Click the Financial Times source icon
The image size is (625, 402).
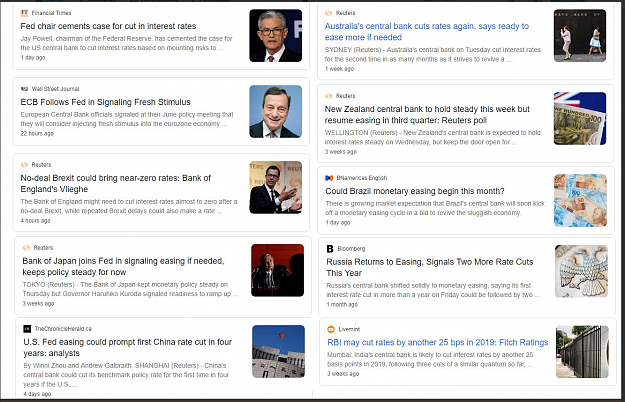24,13
